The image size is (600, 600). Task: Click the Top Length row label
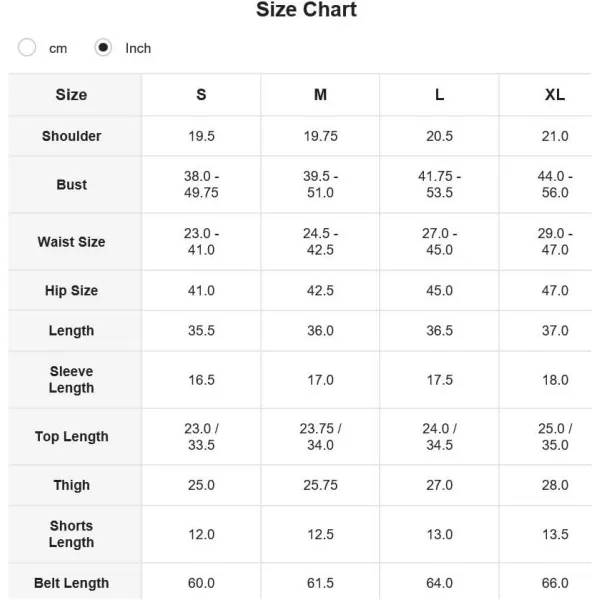[x=72, y=437]
